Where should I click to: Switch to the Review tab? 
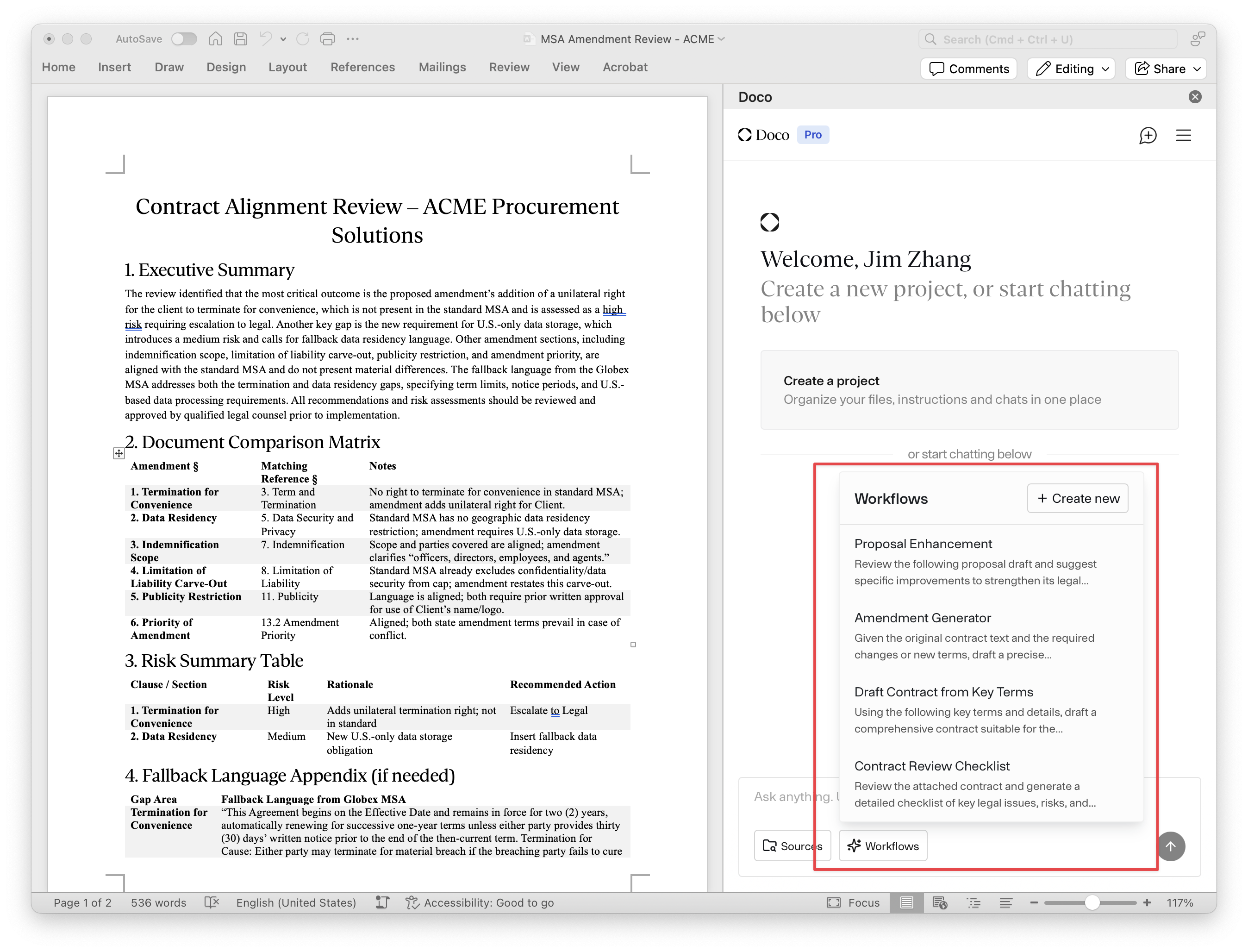[509, 67]
